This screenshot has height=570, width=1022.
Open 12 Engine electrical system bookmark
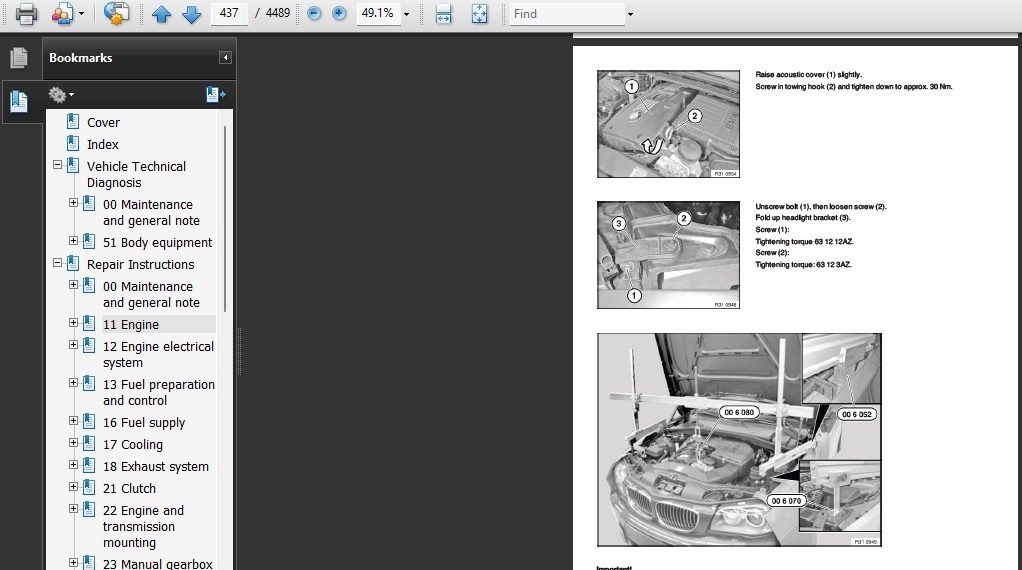click(x=158, y=354)
